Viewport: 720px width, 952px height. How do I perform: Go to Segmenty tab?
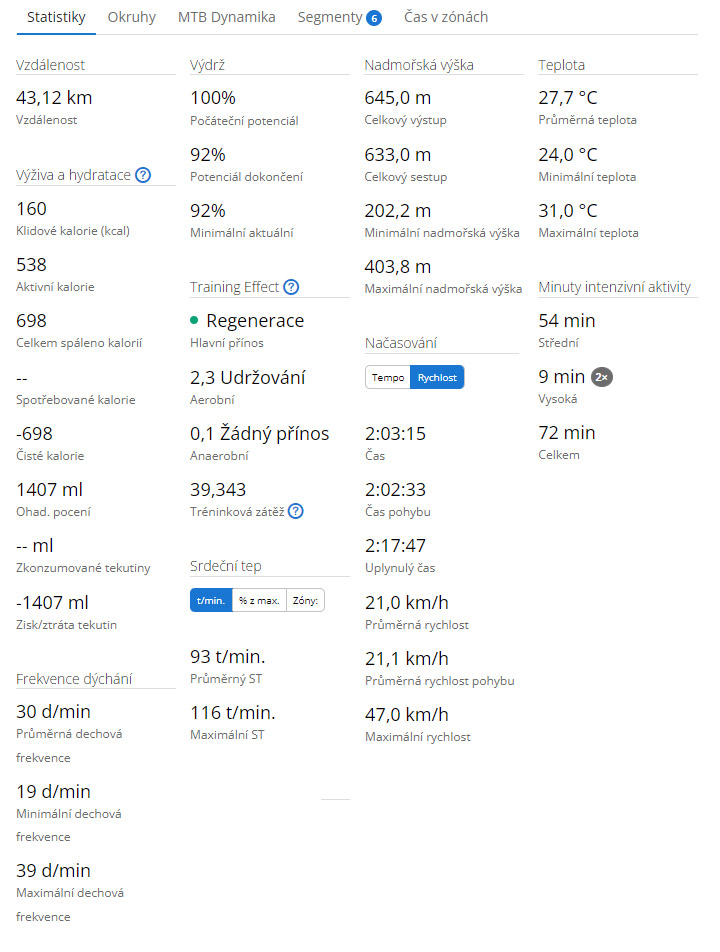click(339, 17)
